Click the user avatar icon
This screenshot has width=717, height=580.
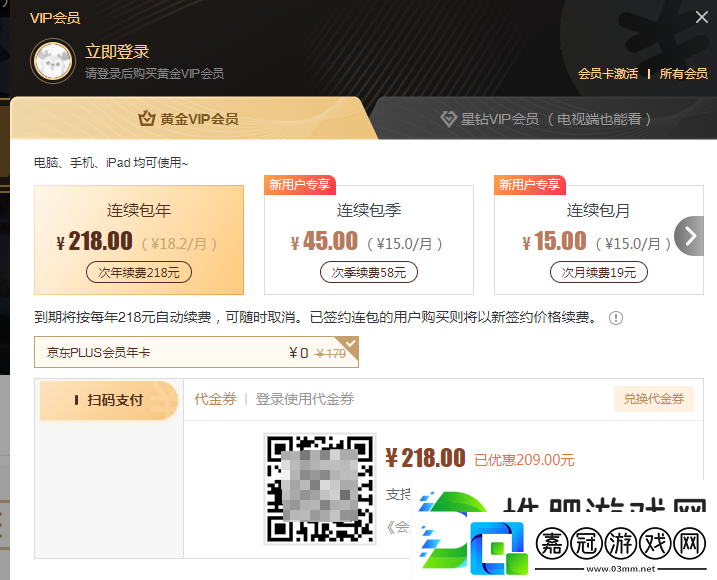(x=53, y=61)
